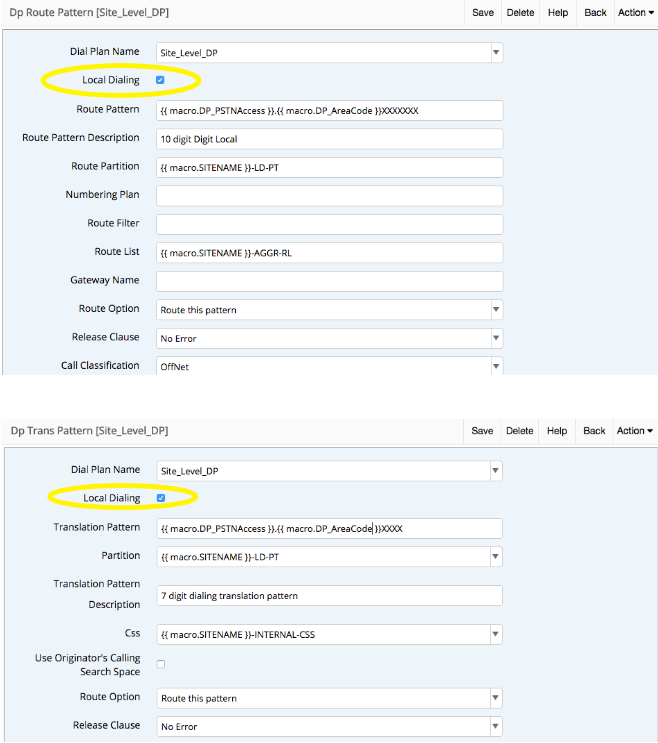Image resolution: width=658 pixels, height=743 pixels.
Task: Click Save in the Dp Route Pattern toolbar
Action: tap(483, 13)
